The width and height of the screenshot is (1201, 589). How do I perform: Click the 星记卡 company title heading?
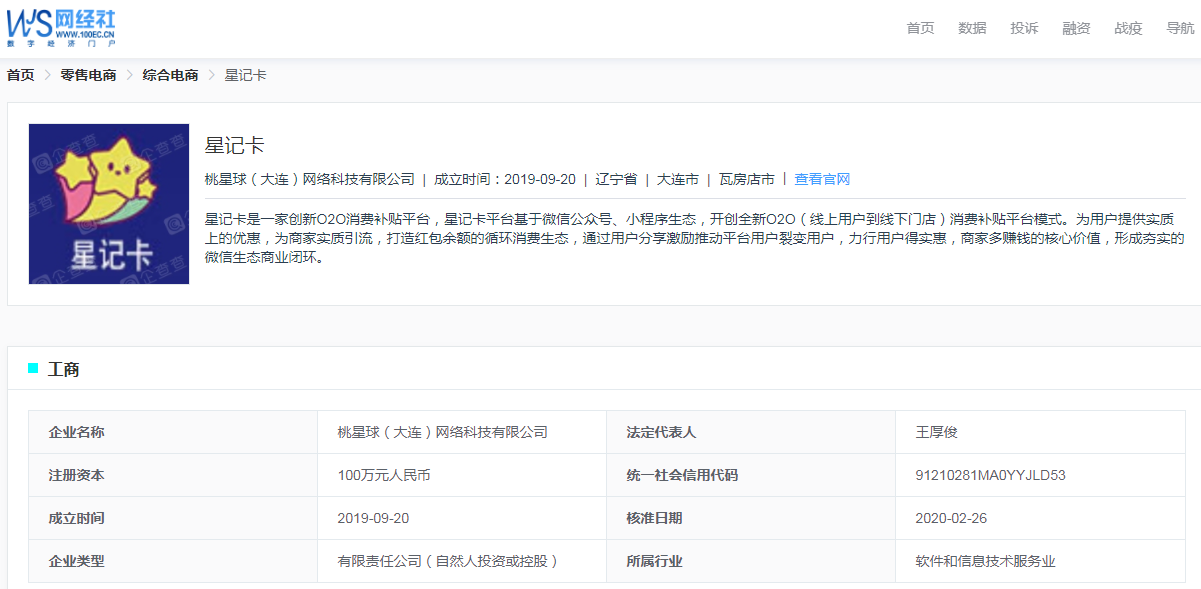point(234,146)
